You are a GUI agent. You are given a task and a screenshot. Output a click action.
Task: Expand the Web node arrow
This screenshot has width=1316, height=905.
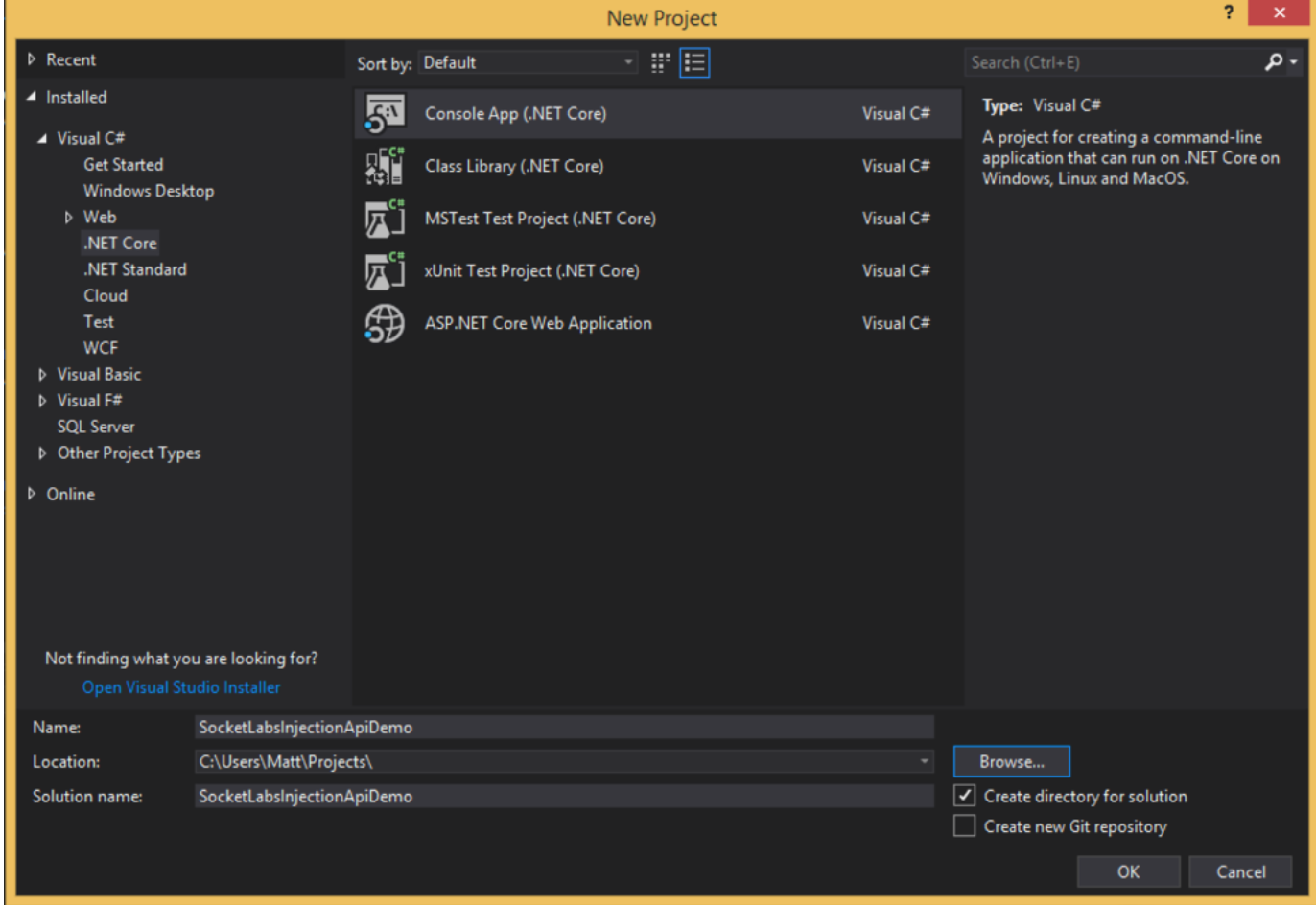68,218
